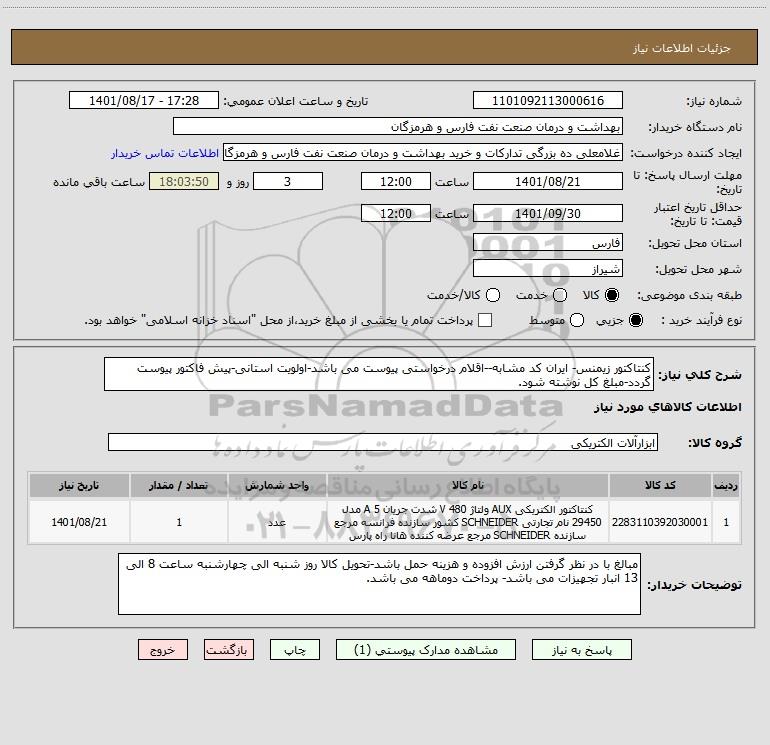
Task: Click the general need description text box
Action: coord(379,374)
